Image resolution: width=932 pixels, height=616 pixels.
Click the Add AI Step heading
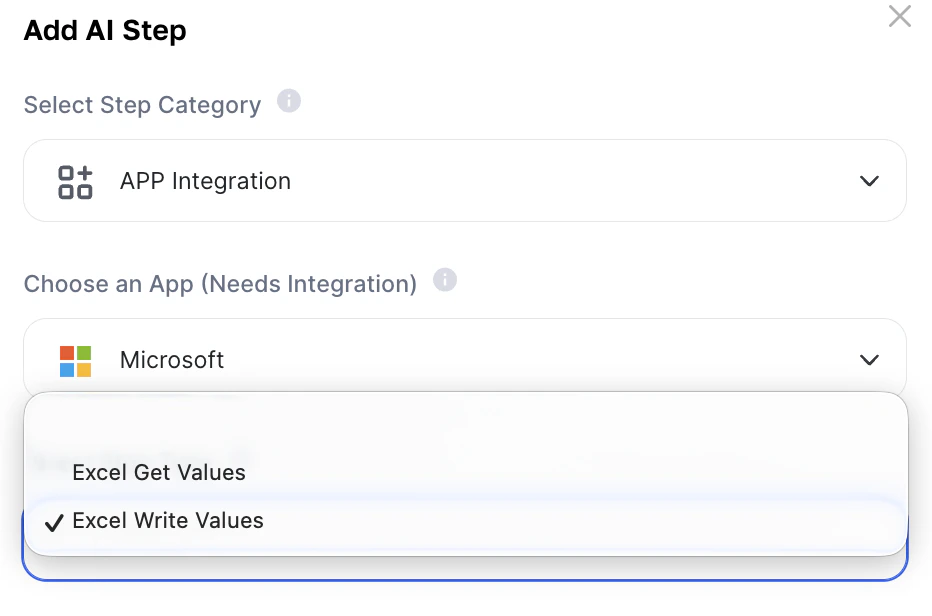pos(105,31)
